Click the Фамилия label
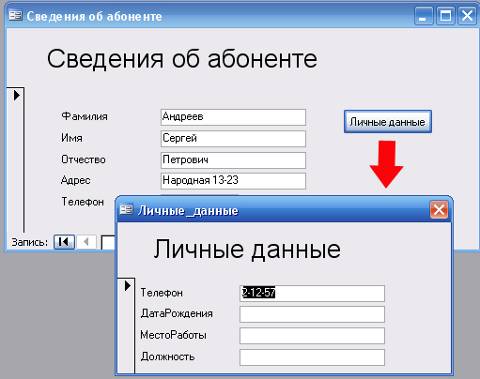Viewport: 480px width, 379px height. coord(85,116)
